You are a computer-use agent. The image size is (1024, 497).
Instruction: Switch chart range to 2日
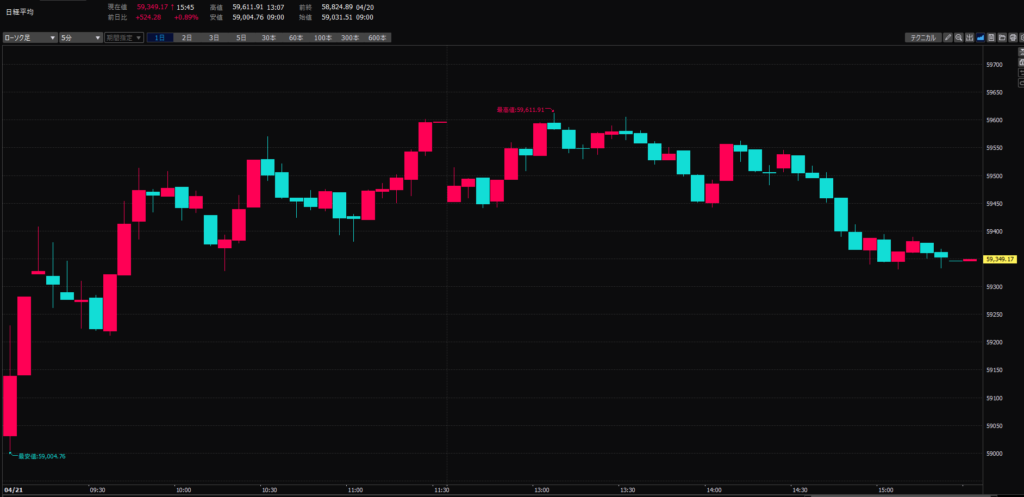coord(187,37)
